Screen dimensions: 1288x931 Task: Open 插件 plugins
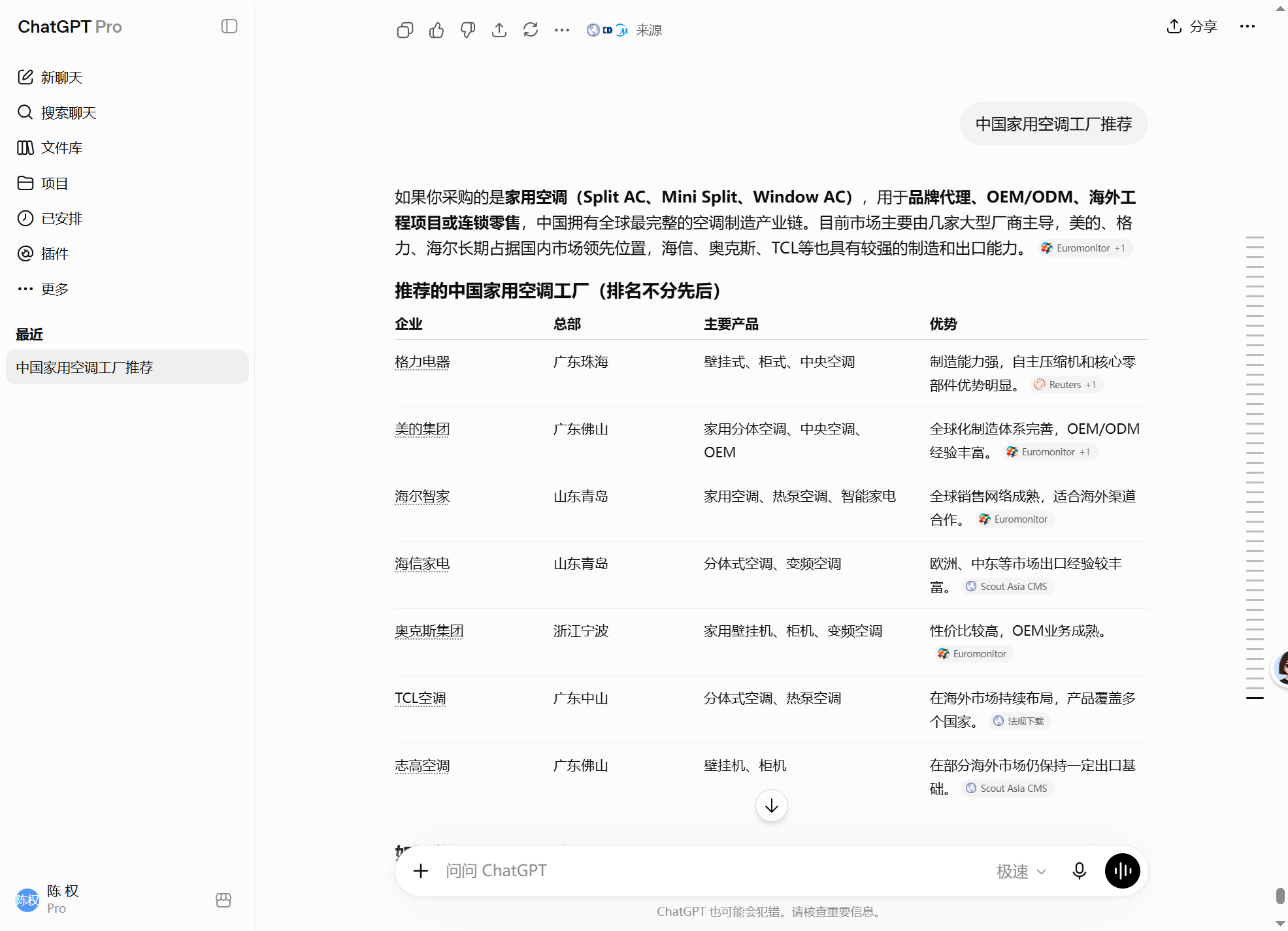pyautogui.click(x=43, y=254)
